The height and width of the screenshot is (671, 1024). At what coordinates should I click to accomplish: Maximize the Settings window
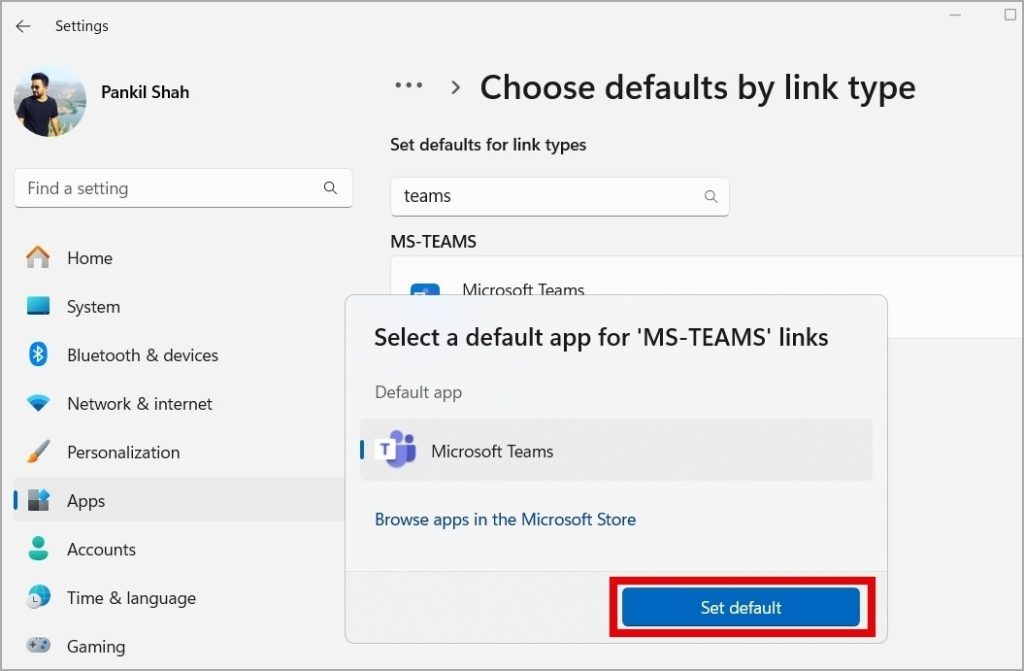pos(1010,14)
